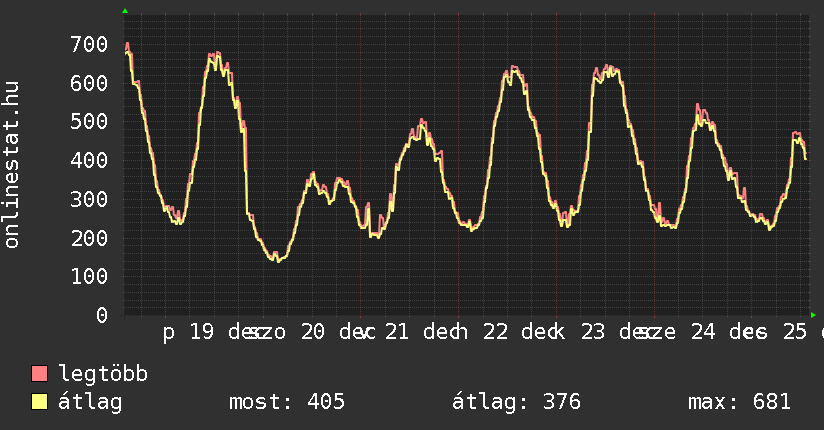824x430 pixels.
Task: Click the "átlag: 376" statistic
Action: click(x=516, y=402)
